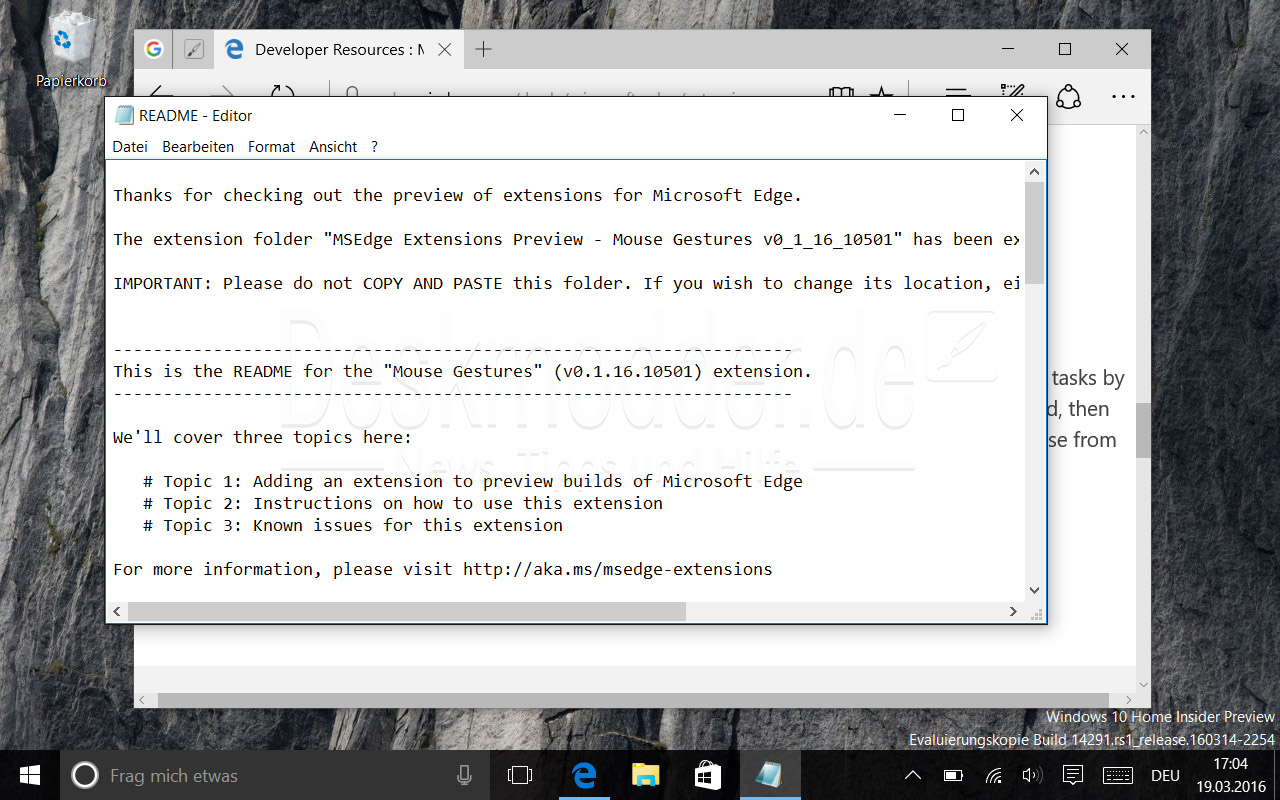Open the Bearbeiten menu
The image size is (1280, 800).
point(198,146)
